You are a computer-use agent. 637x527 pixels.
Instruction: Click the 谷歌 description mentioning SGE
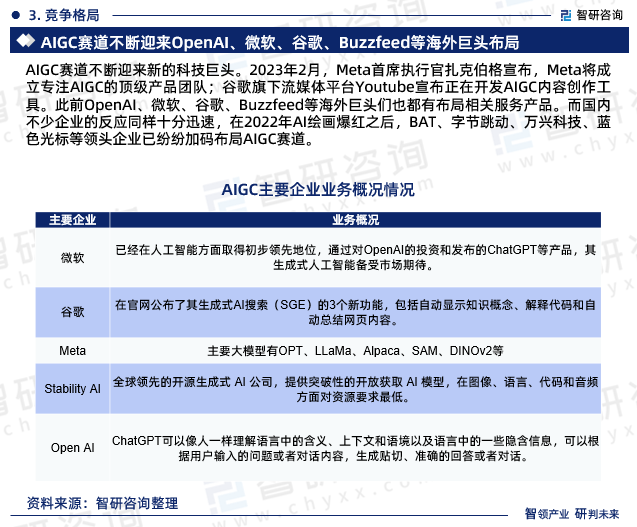click(355, 312)
